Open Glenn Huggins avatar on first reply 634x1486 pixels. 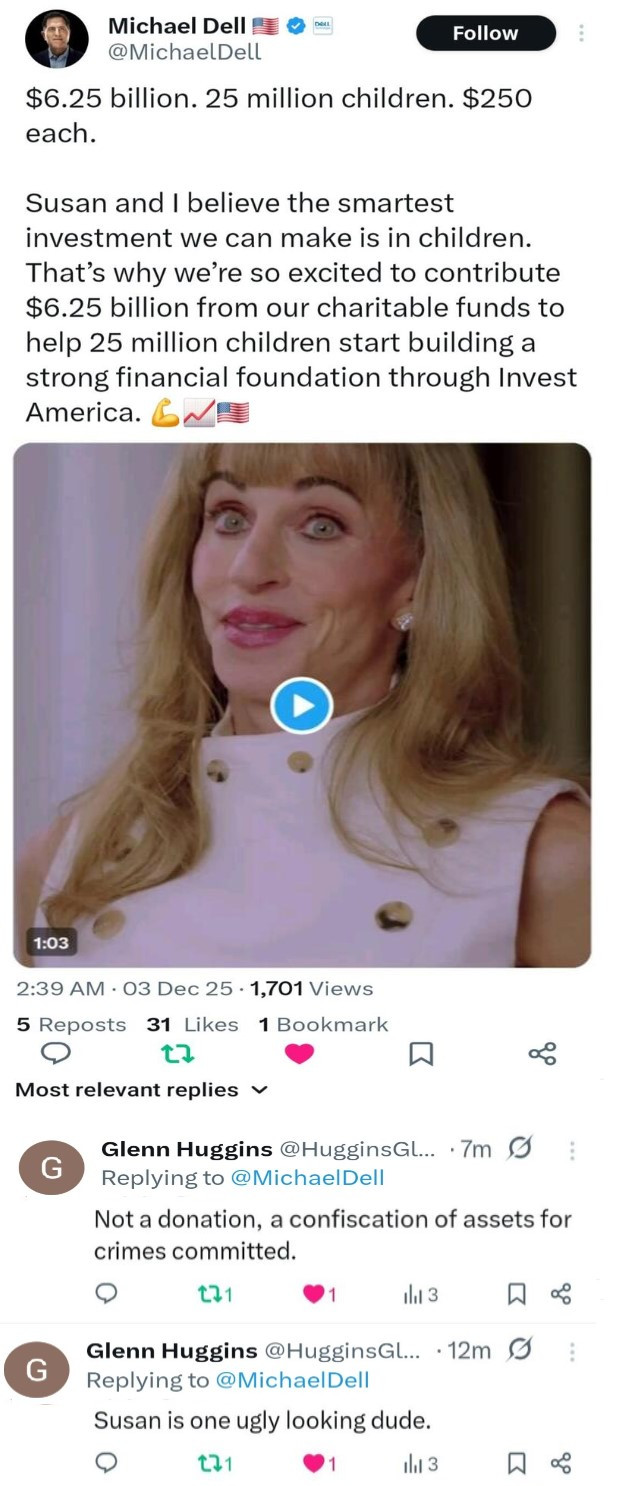(x=54, y=1167)
